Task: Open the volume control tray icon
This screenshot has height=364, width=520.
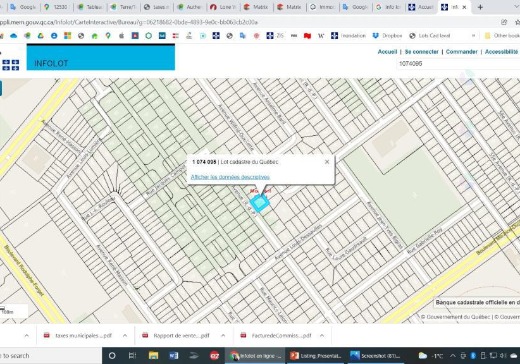Action: [x=504, y=356]
